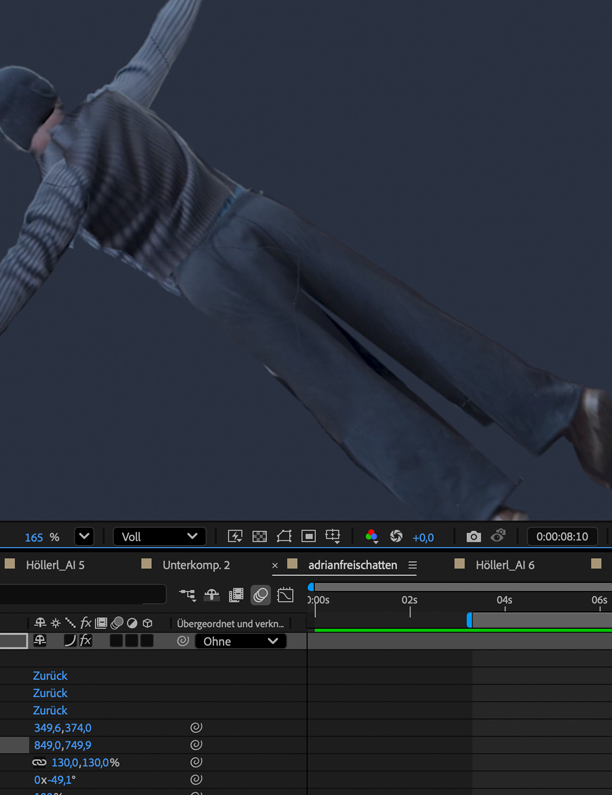Toggle the transparency grid button

[x=260, y=537]
